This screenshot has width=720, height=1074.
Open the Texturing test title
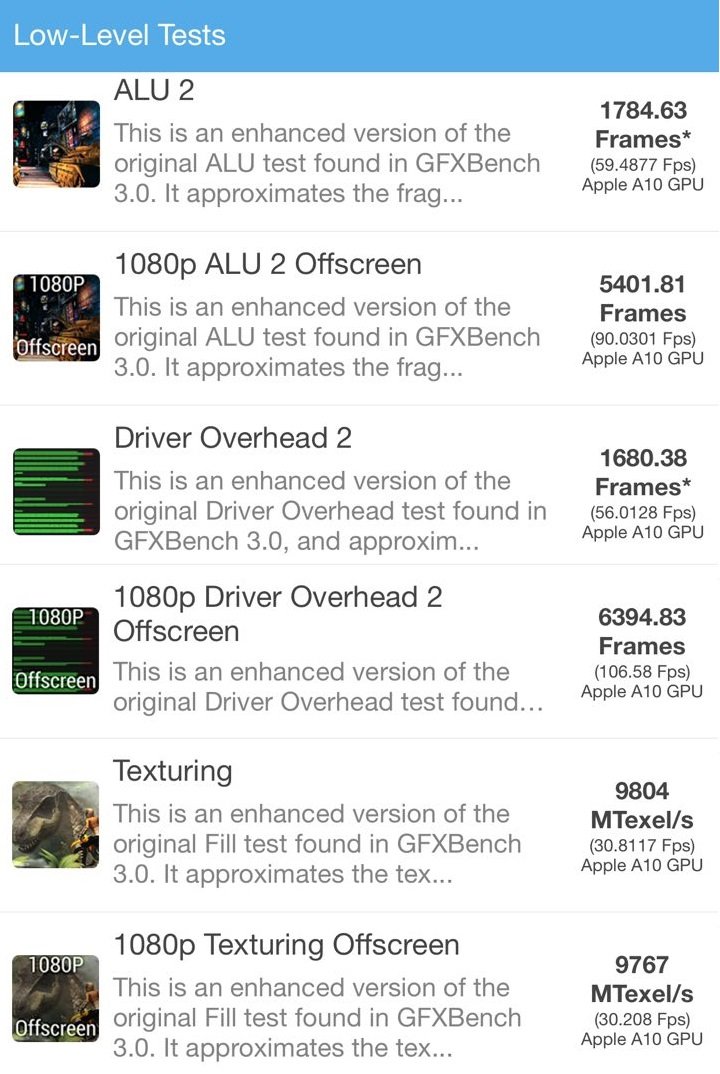coord(173,772)
